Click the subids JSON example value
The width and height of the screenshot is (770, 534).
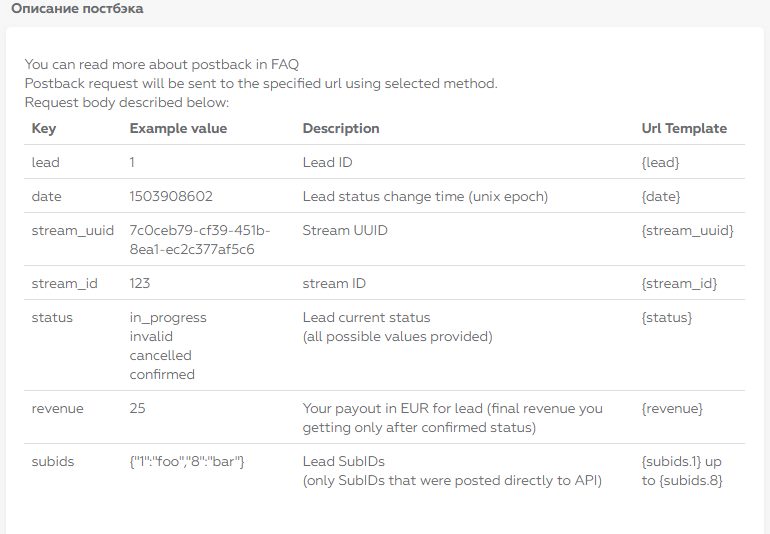pos(187,462)
